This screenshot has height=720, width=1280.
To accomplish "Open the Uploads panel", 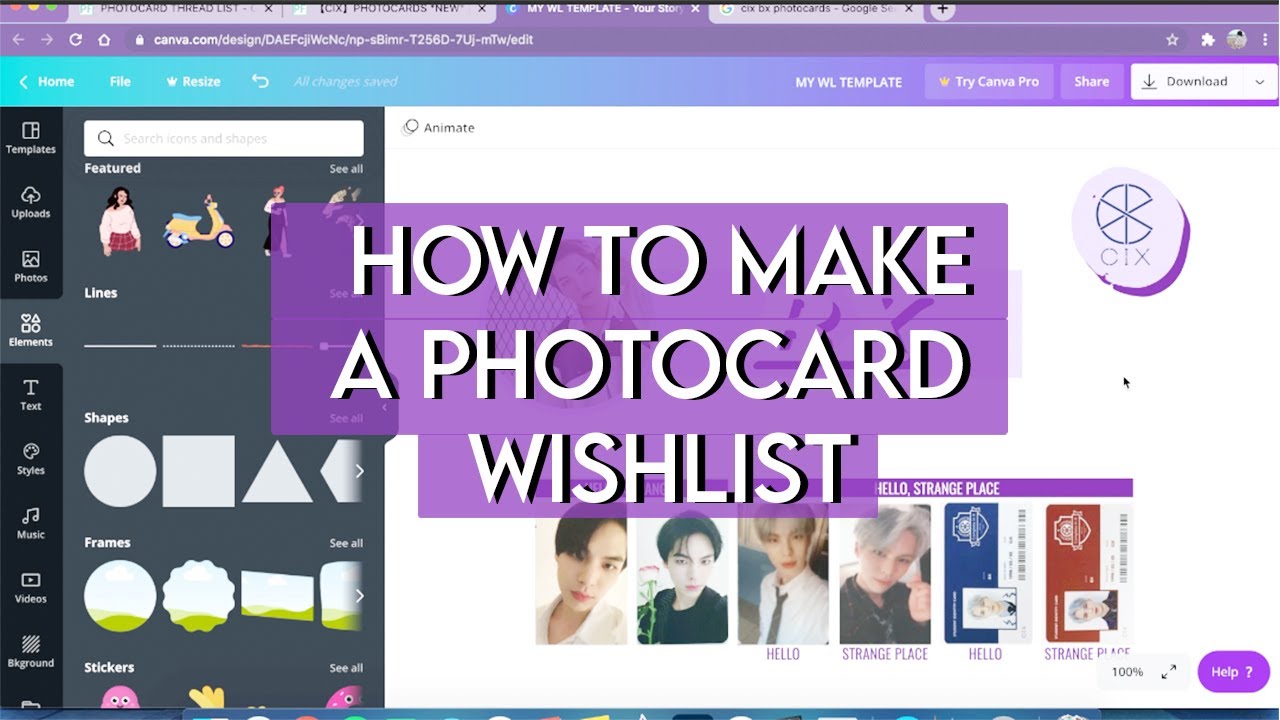I will click(x=31, y=202).
